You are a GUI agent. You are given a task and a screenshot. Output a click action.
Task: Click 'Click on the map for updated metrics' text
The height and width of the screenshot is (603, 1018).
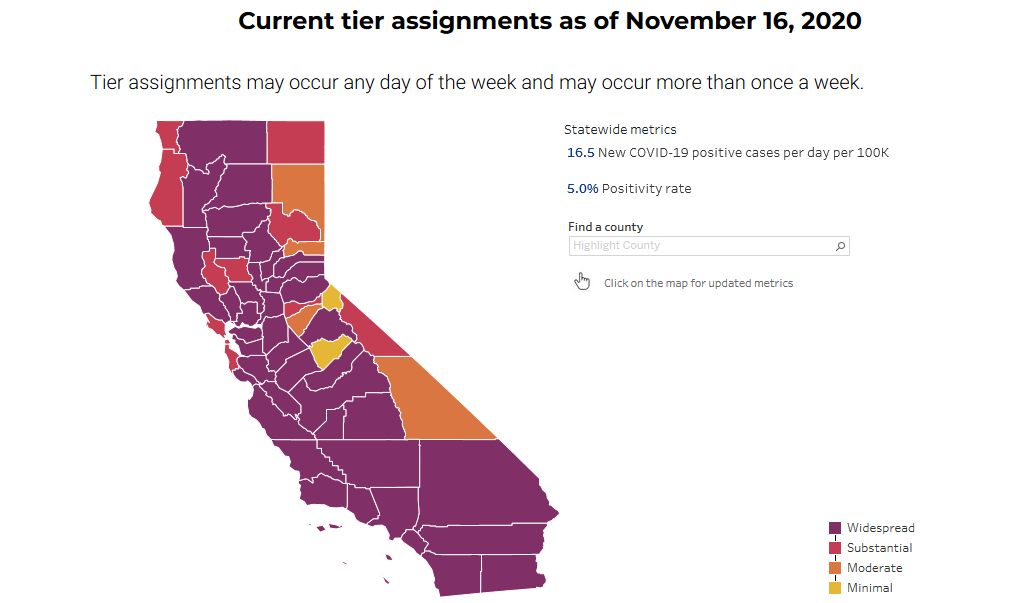(698, 283)
